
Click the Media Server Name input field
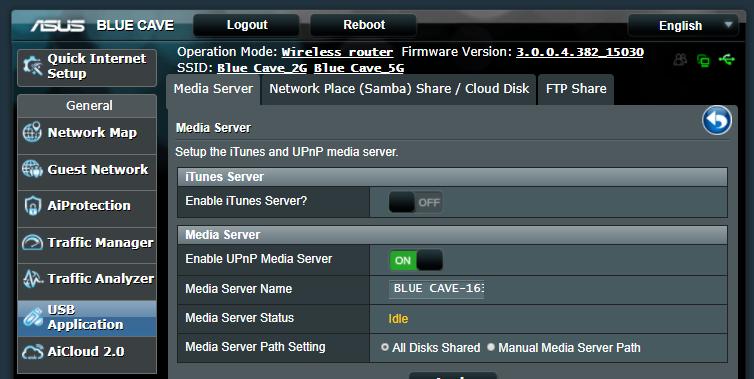click(437, 289)
